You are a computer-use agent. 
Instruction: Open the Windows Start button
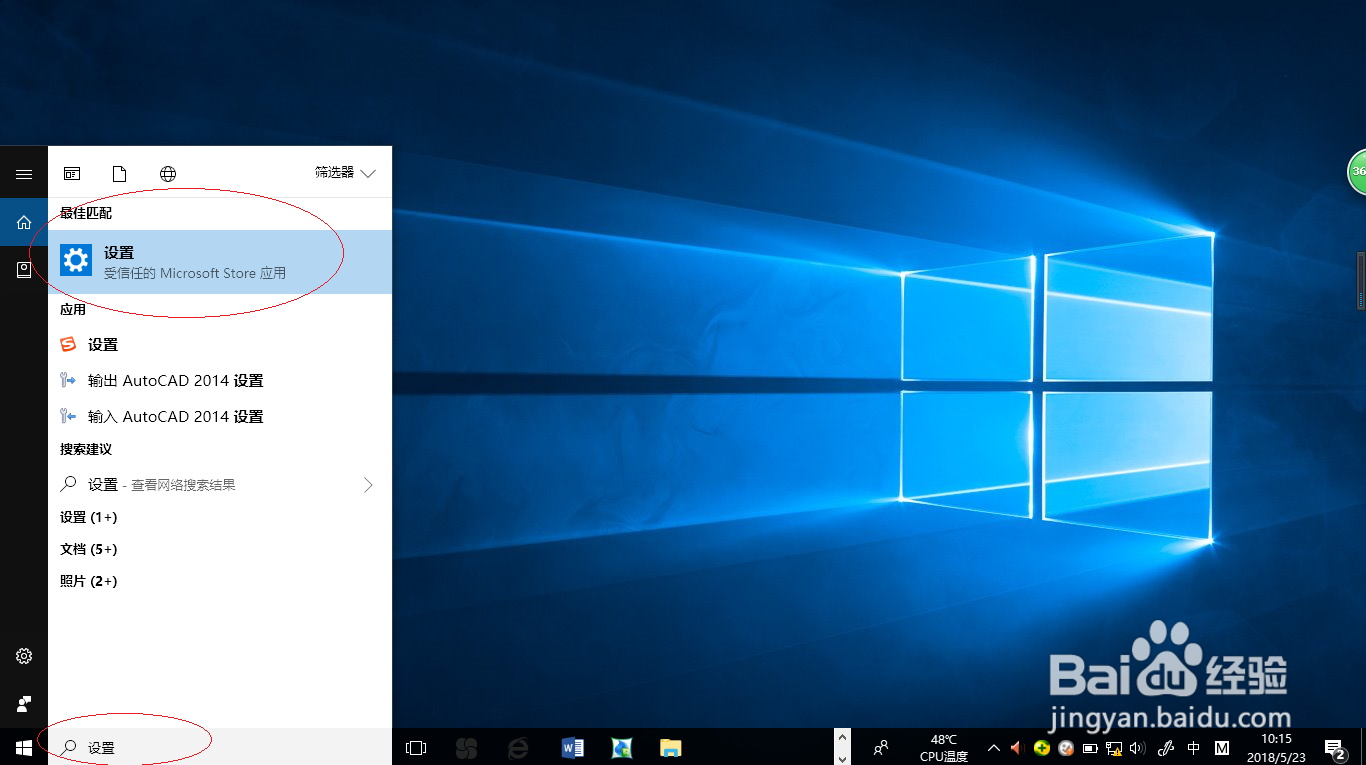click(x=24, y=747)
